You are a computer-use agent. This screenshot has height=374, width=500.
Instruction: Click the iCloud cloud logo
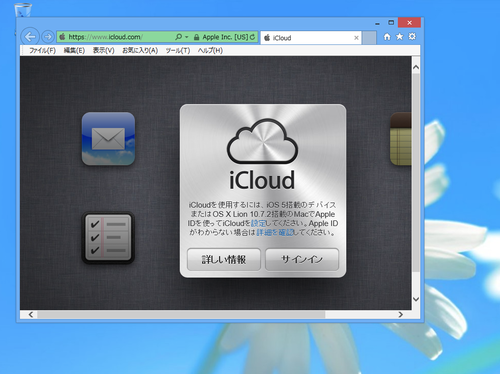262,141
